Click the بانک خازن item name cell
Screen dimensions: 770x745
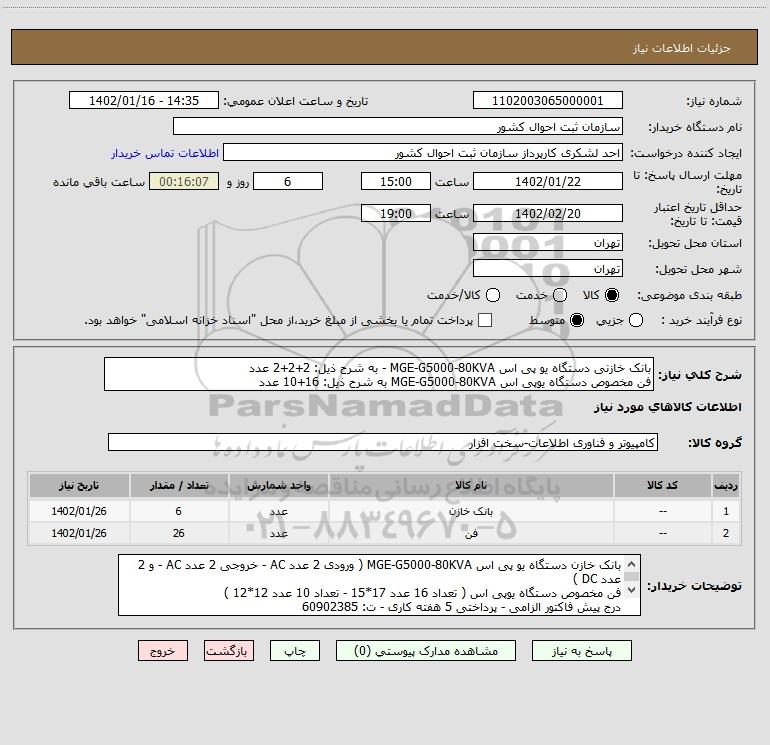[471, 511]
